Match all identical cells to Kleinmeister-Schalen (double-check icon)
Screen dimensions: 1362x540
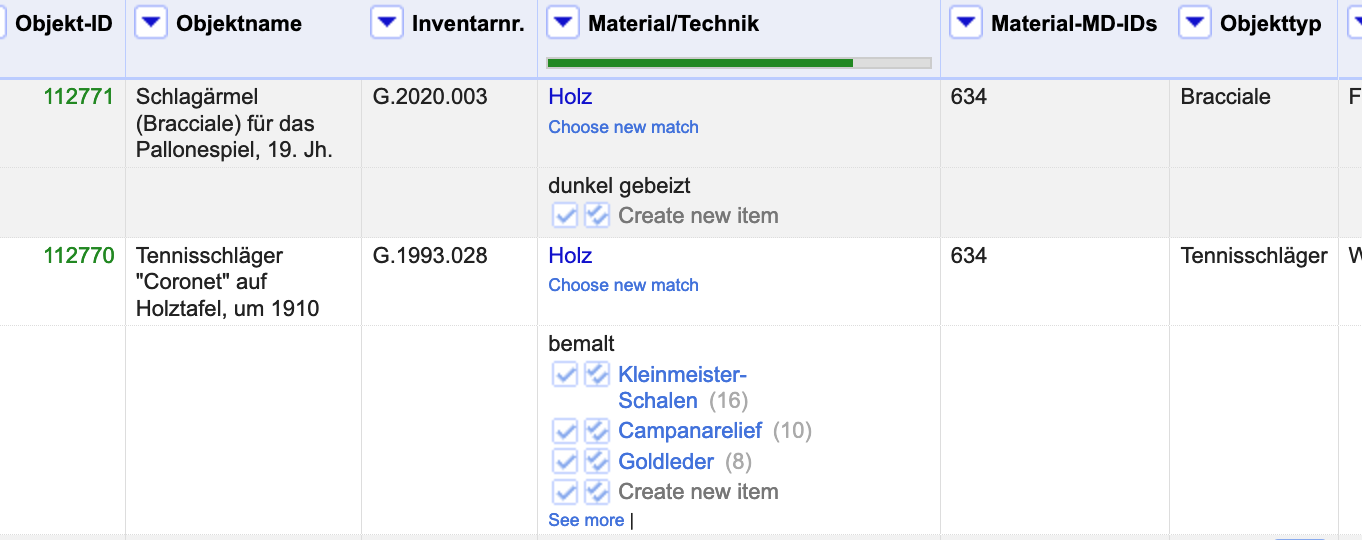pos(597,375)
